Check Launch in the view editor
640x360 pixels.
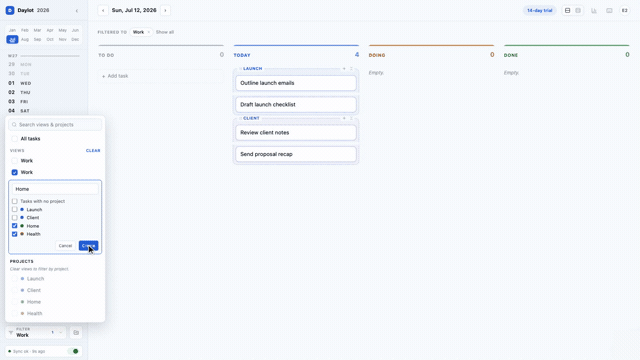15,209
